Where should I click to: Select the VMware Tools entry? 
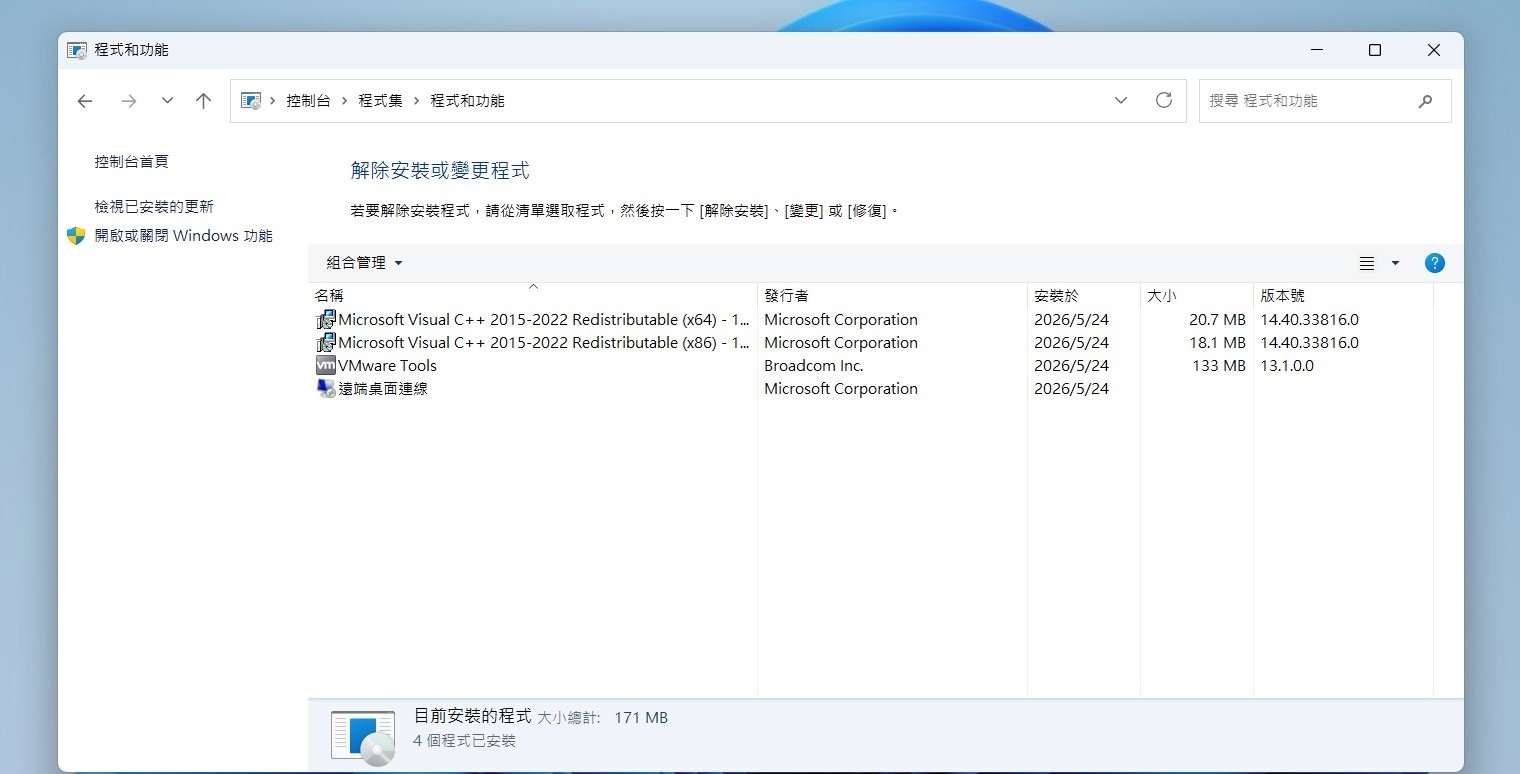click(870, 366)
